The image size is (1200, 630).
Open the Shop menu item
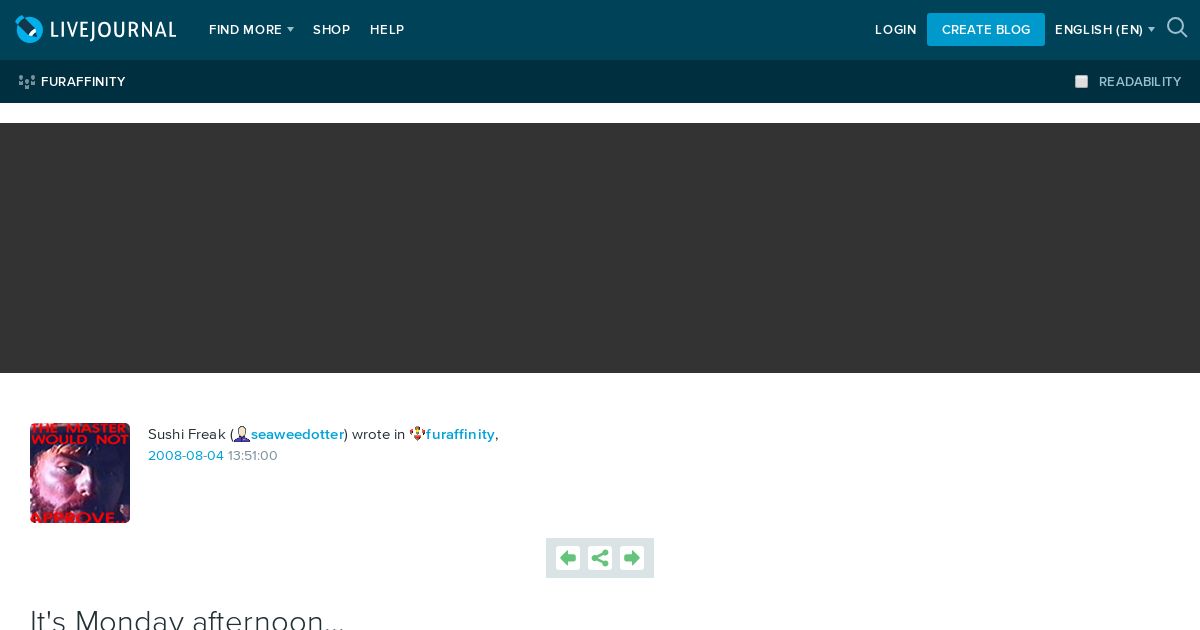point(331,30)
